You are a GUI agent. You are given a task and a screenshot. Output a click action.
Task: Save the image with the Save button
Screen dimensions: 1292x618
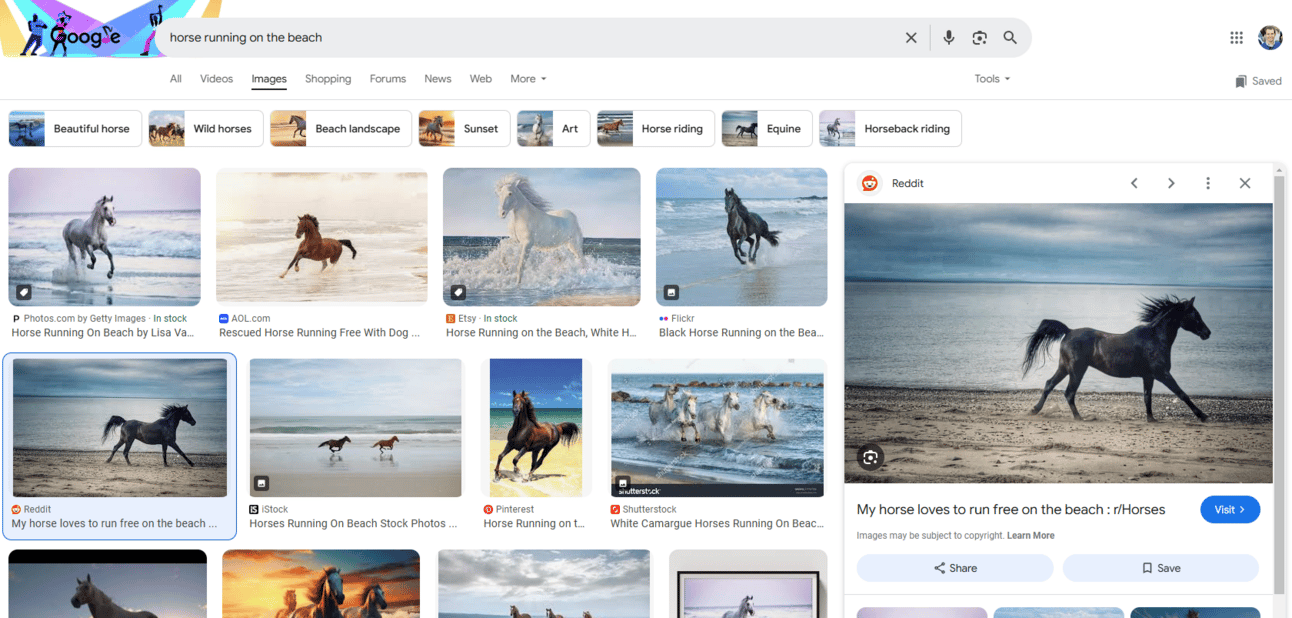click(x=1161, y=568)
